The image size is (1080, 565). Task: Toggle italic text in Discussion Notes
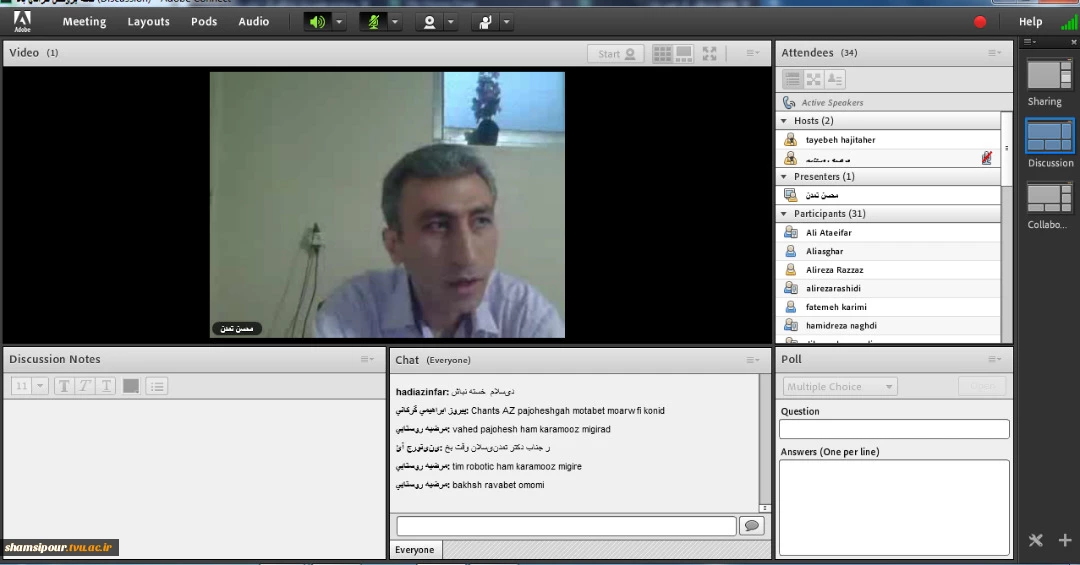pyautogui.click(x=85, y=386)
